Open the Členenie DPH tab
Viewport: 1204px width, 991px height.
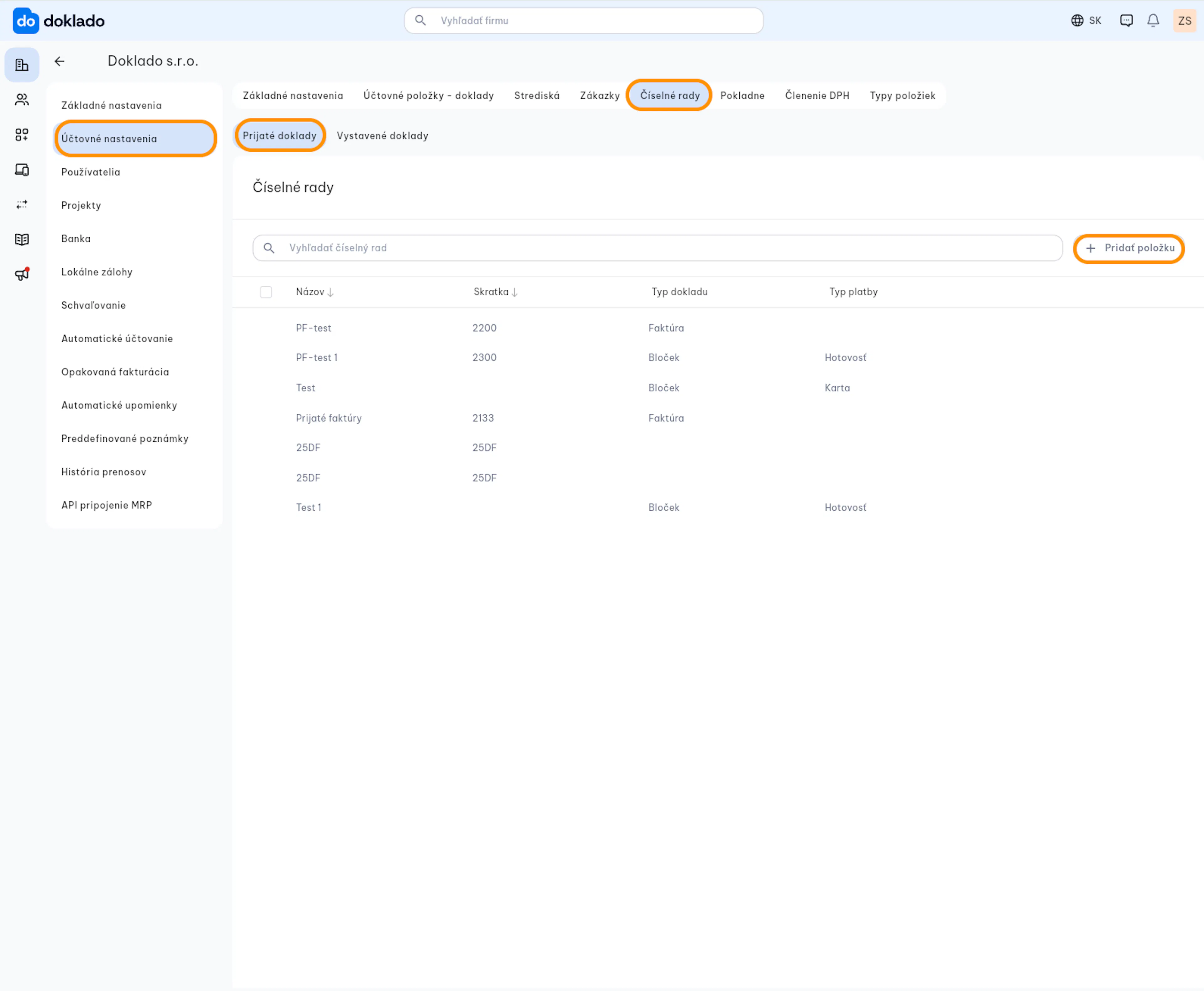click(817, 95)
